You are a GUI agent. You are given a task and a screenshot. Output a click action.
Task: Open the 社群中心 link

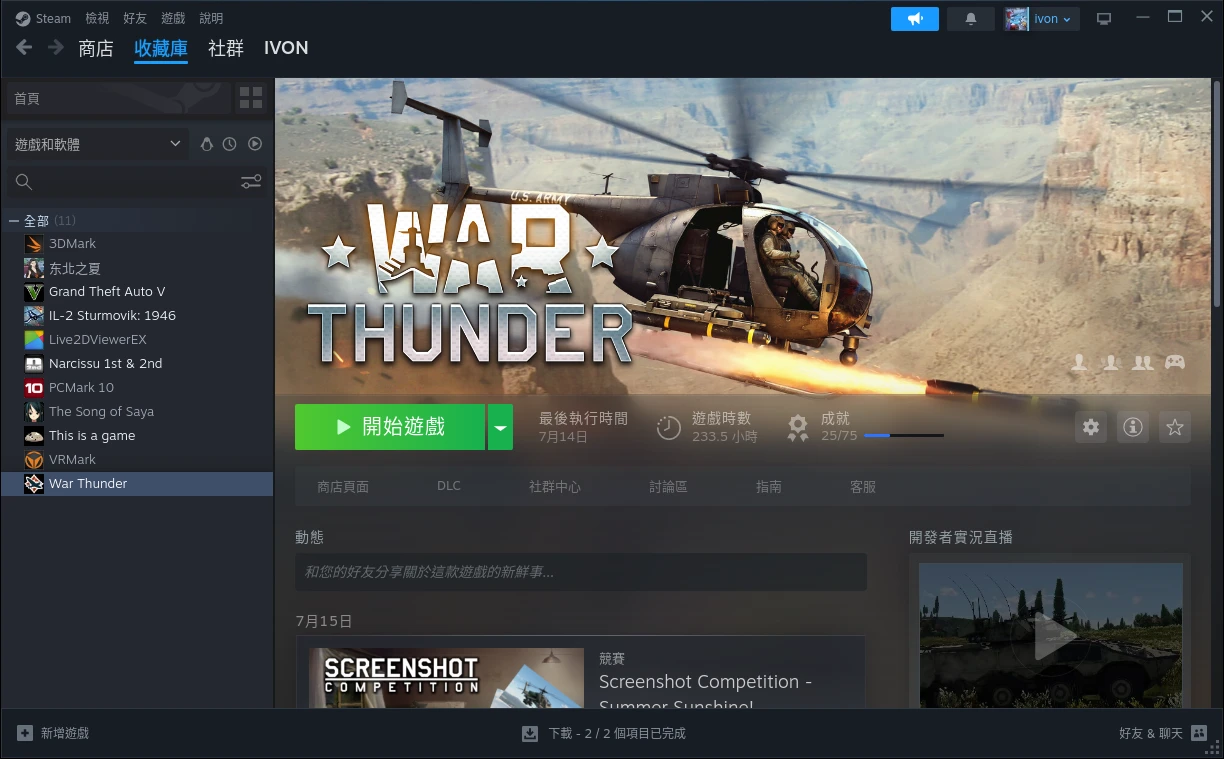tap(554, 487)
